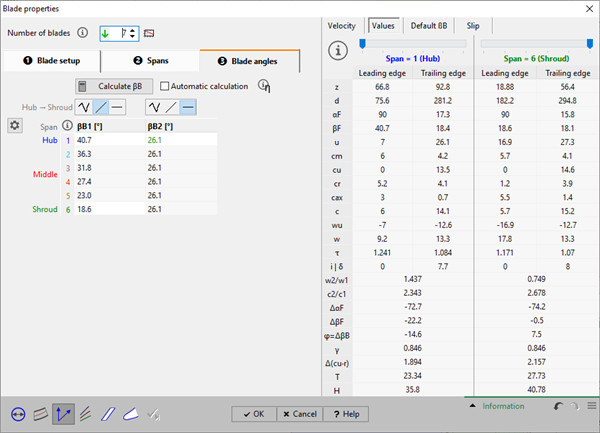This screenshot has width=600, height=433.
Task: Click the w2/w1 hub value 1.437
Action: pos(412,279)
